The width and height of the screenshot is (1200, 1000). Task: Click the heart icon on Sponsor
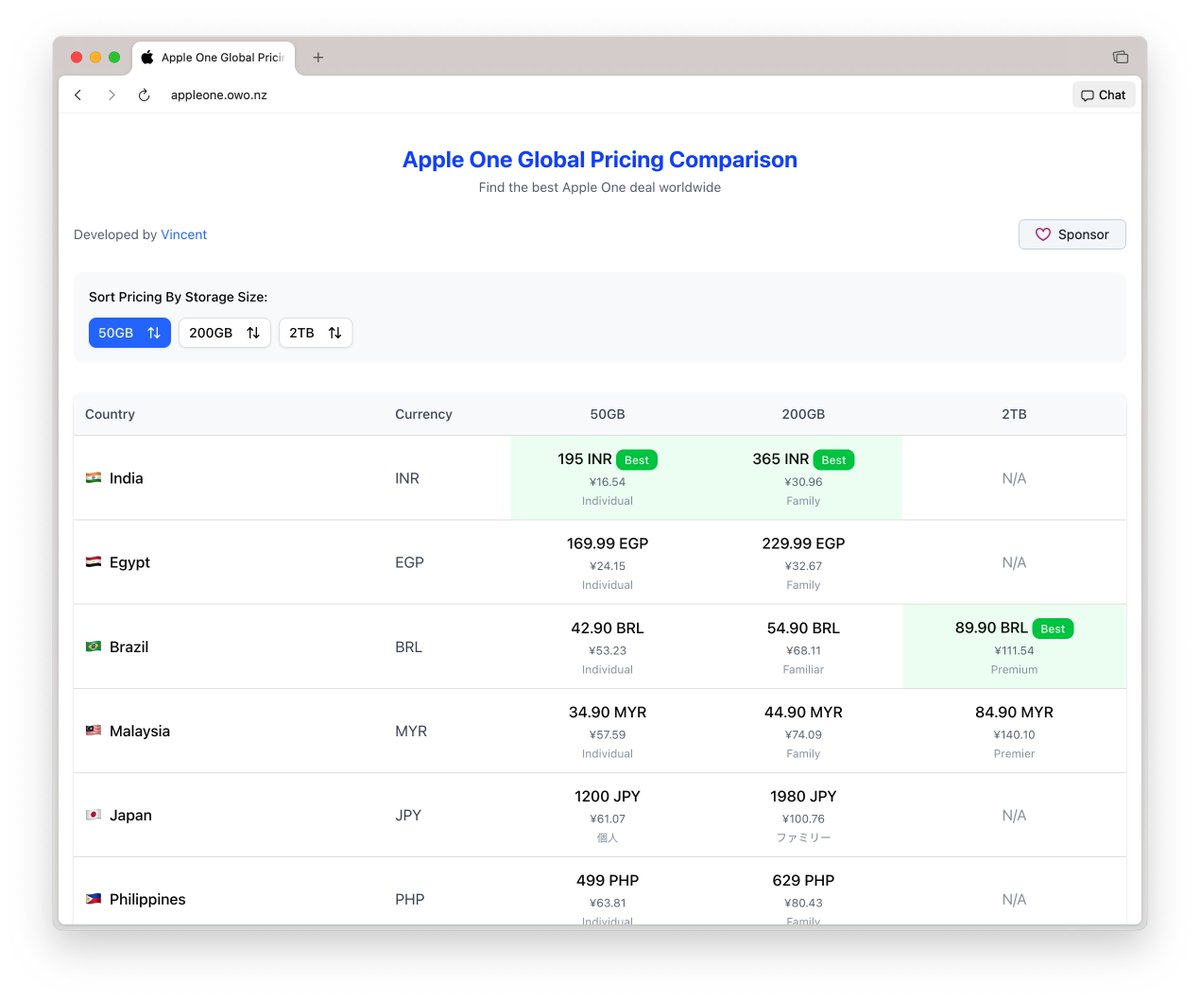[x=1043, y=234]
